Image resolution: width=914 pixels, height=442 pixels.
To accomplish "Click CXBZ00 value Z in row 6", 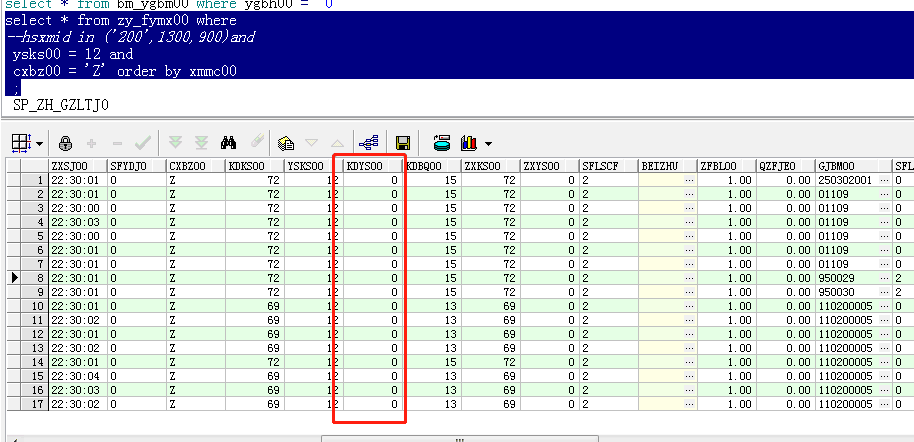I will pos(196,250).
